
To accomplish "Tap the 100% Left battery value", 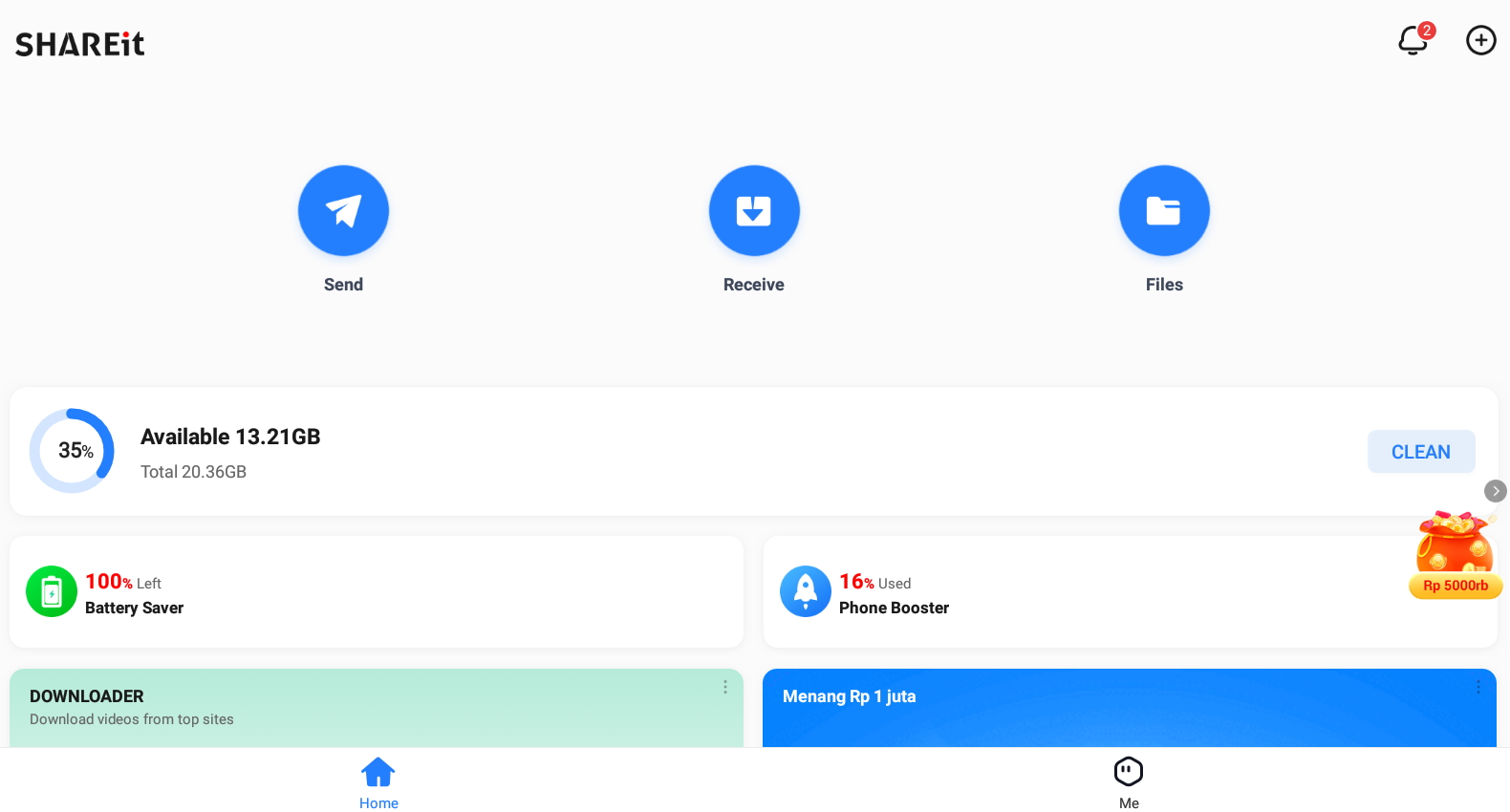I will pyautogui.click(x=123, y=582).
